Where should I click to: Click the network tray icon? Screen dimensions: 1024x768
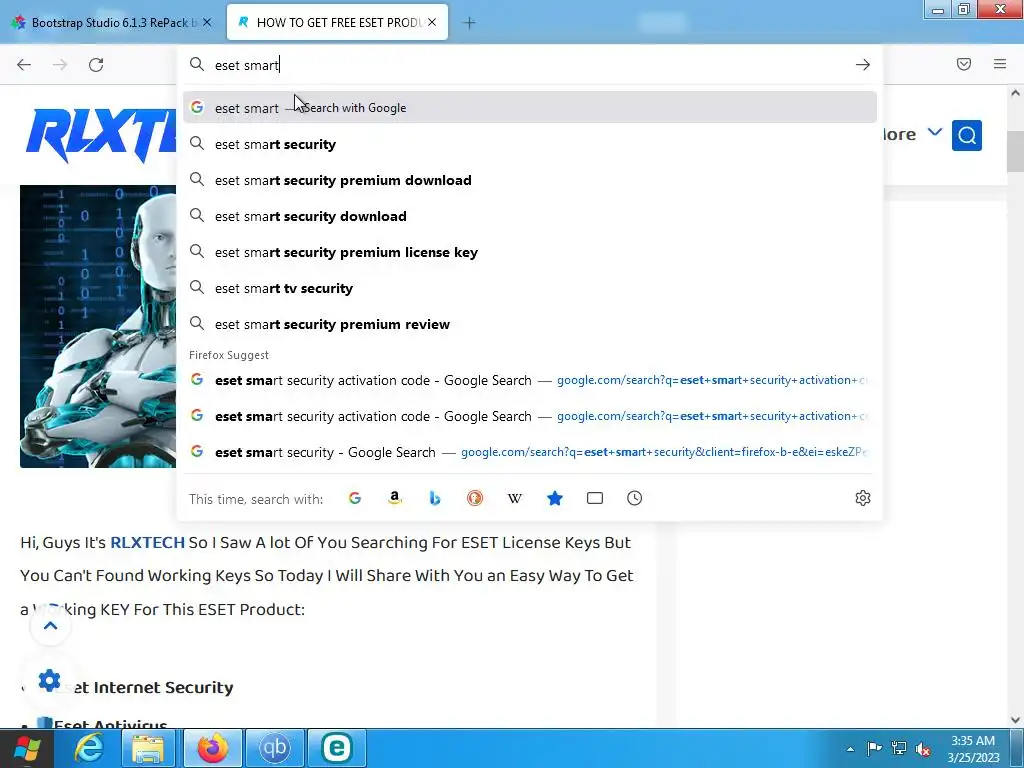(899, 748)
